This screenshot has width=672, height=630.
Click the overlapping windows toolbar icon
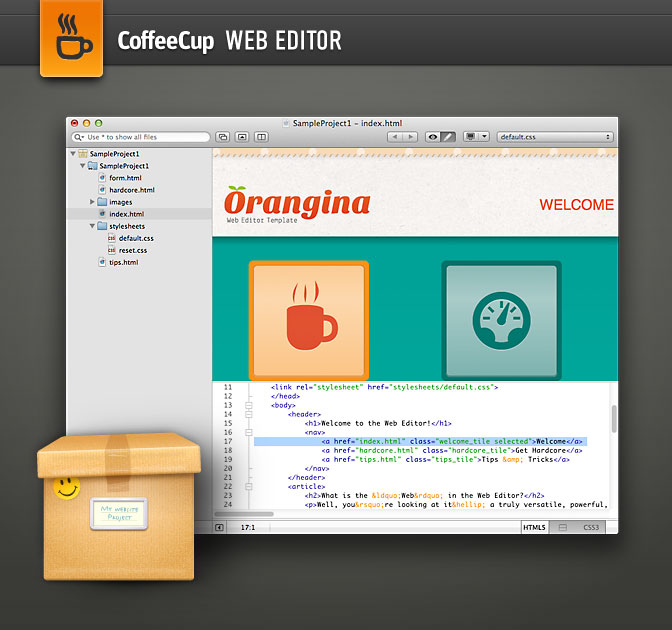222,137
